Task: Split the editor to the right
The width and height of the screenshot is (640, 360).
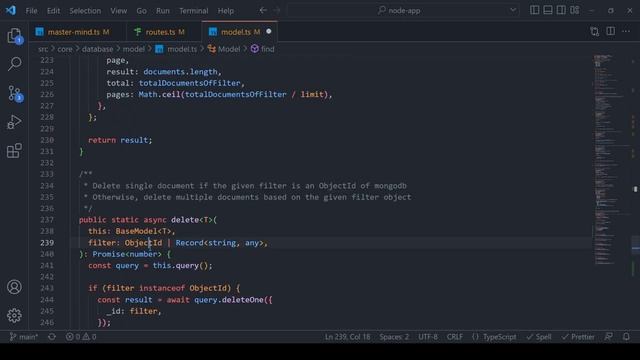Action: (611, 31)
